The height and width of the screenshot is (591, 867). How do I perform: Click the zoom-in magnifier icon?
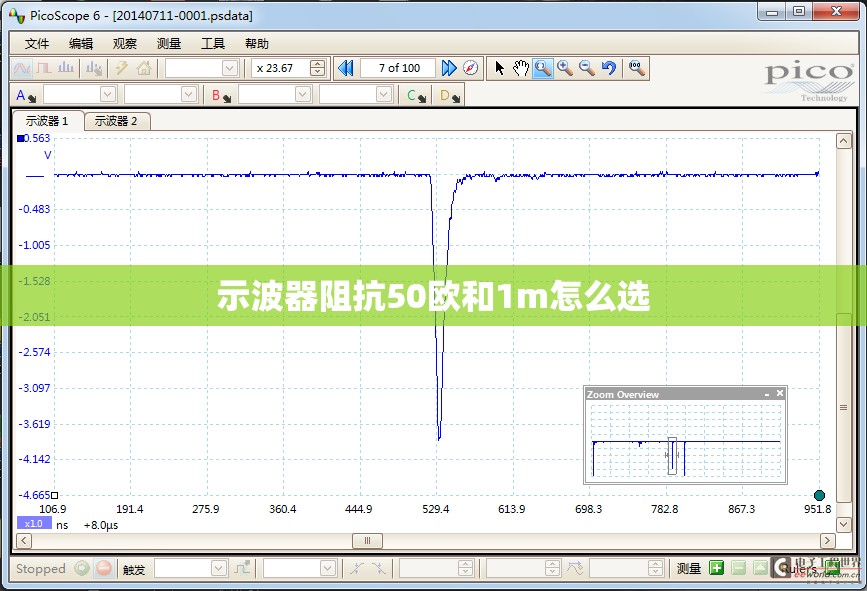click(x=565, y=68)
